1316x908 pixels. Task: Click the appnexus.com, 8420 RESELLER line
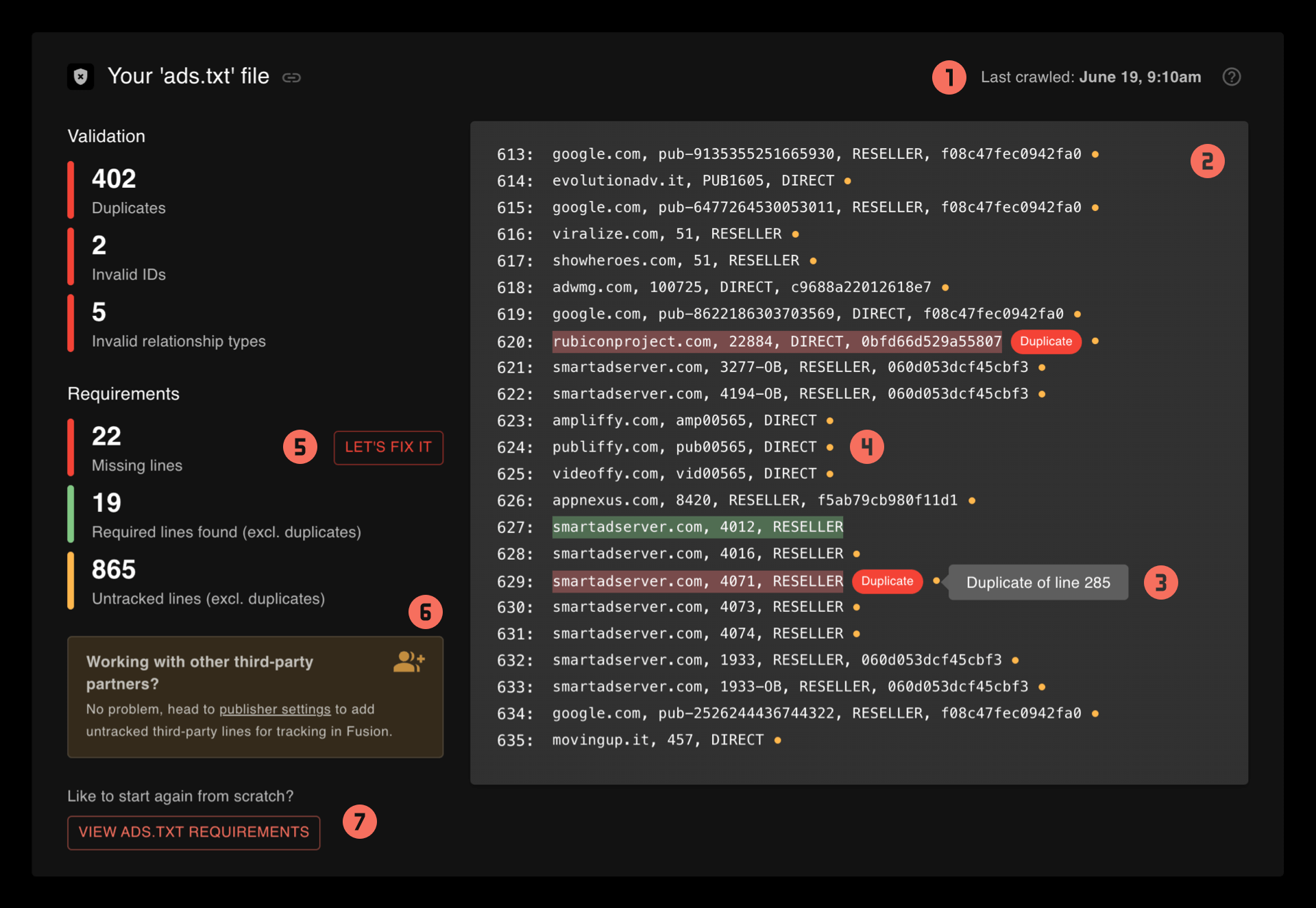tap(755, 501)
